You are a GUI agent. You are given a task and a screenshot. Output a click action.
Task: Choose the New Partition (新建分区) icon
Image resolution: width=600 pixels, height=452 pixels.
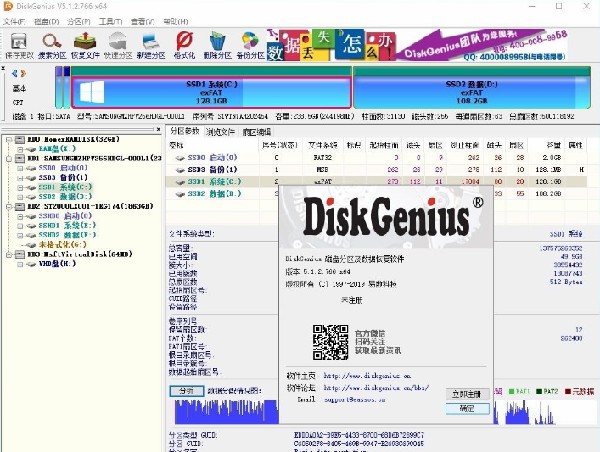(151, 46)
